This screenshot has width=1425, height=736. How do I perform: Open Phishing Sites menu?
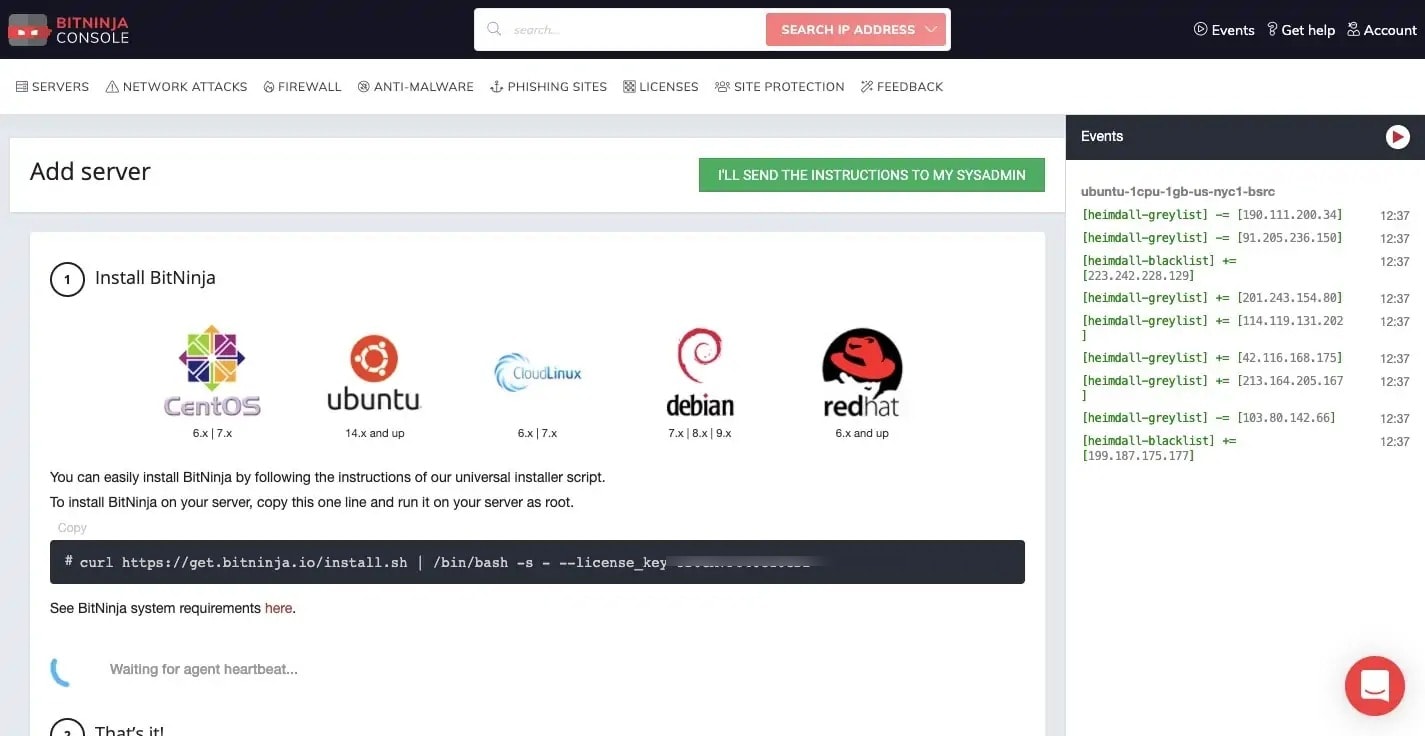pyautogui.click(x=549, y=87)
